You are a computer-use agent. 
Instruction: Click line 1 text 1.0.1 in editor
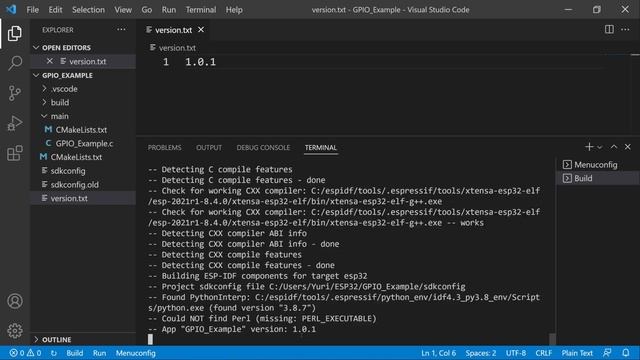click(200, 62)
